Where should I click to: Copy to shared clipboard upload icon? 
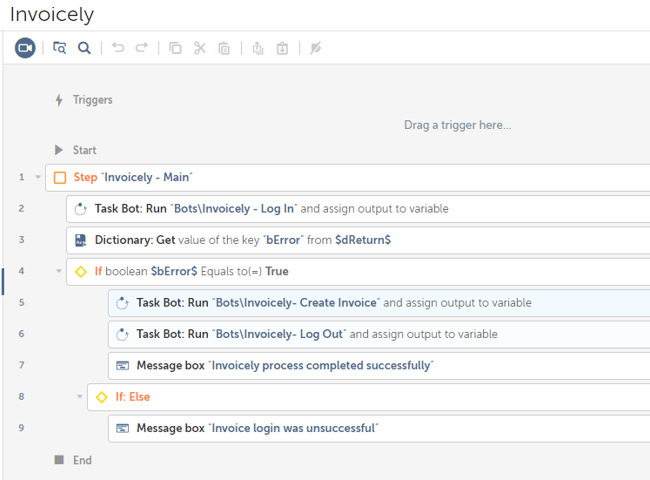pos(257,48)
